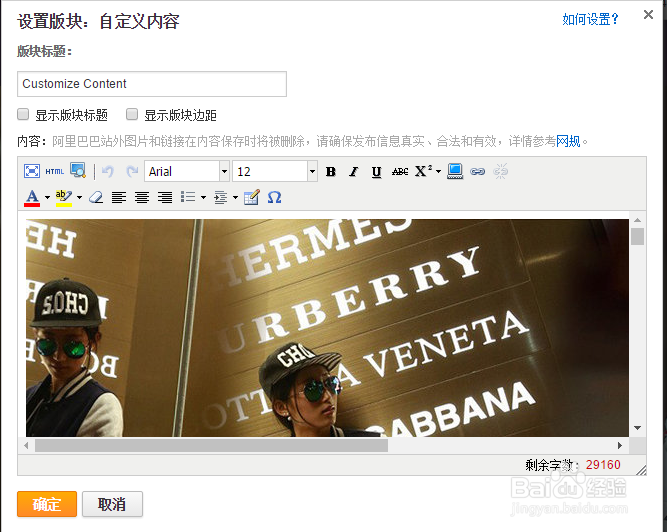Click the orange 确定 confirm button

tap(47, 504)
